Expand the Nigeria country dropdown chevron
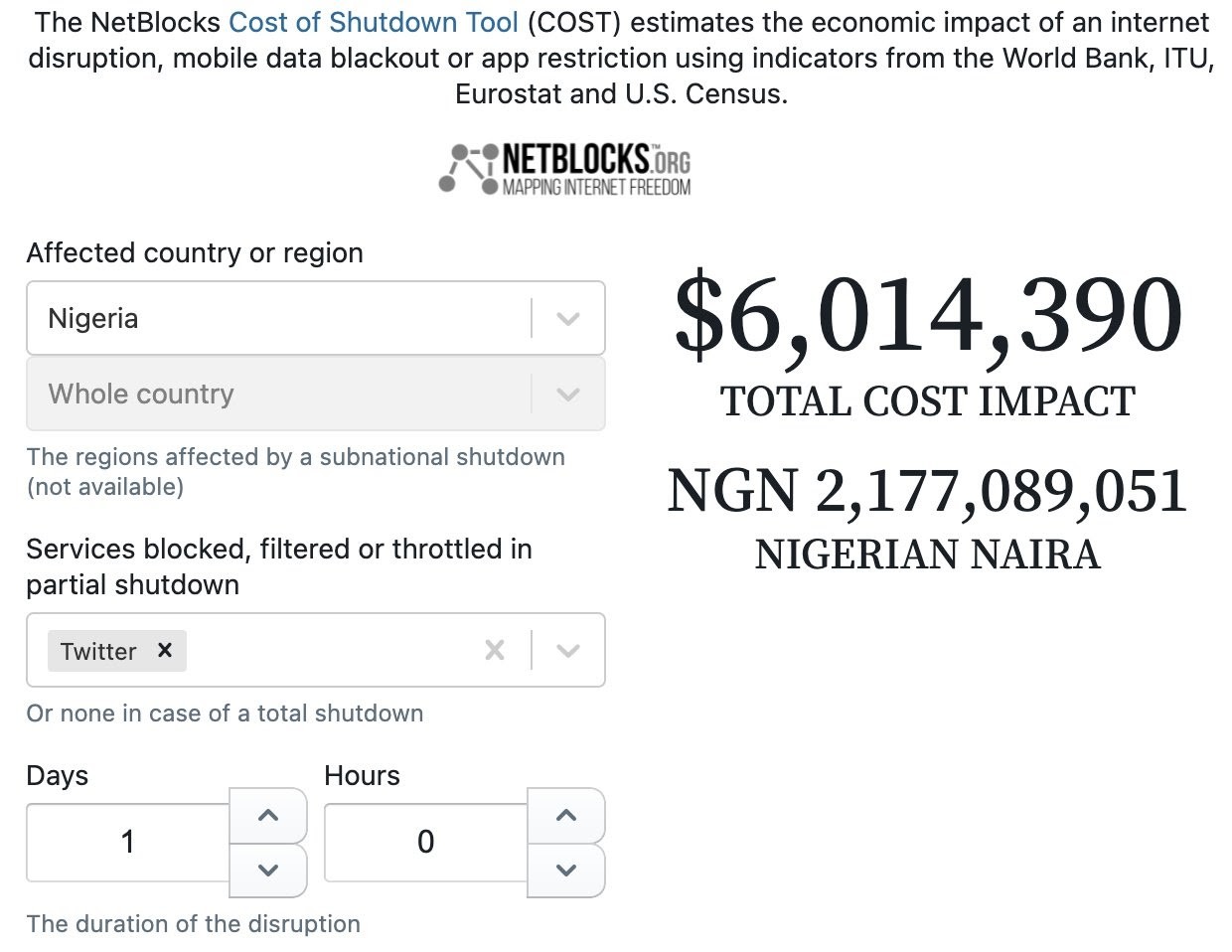Viewport: 1232px width, 952px height. [568, 319]
